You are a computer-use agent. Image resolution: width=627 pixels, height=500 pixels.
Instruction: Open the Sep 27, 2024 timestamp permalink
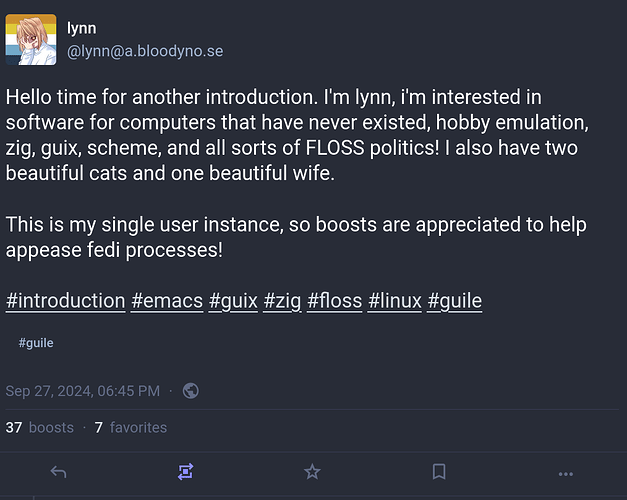(82, 391)
